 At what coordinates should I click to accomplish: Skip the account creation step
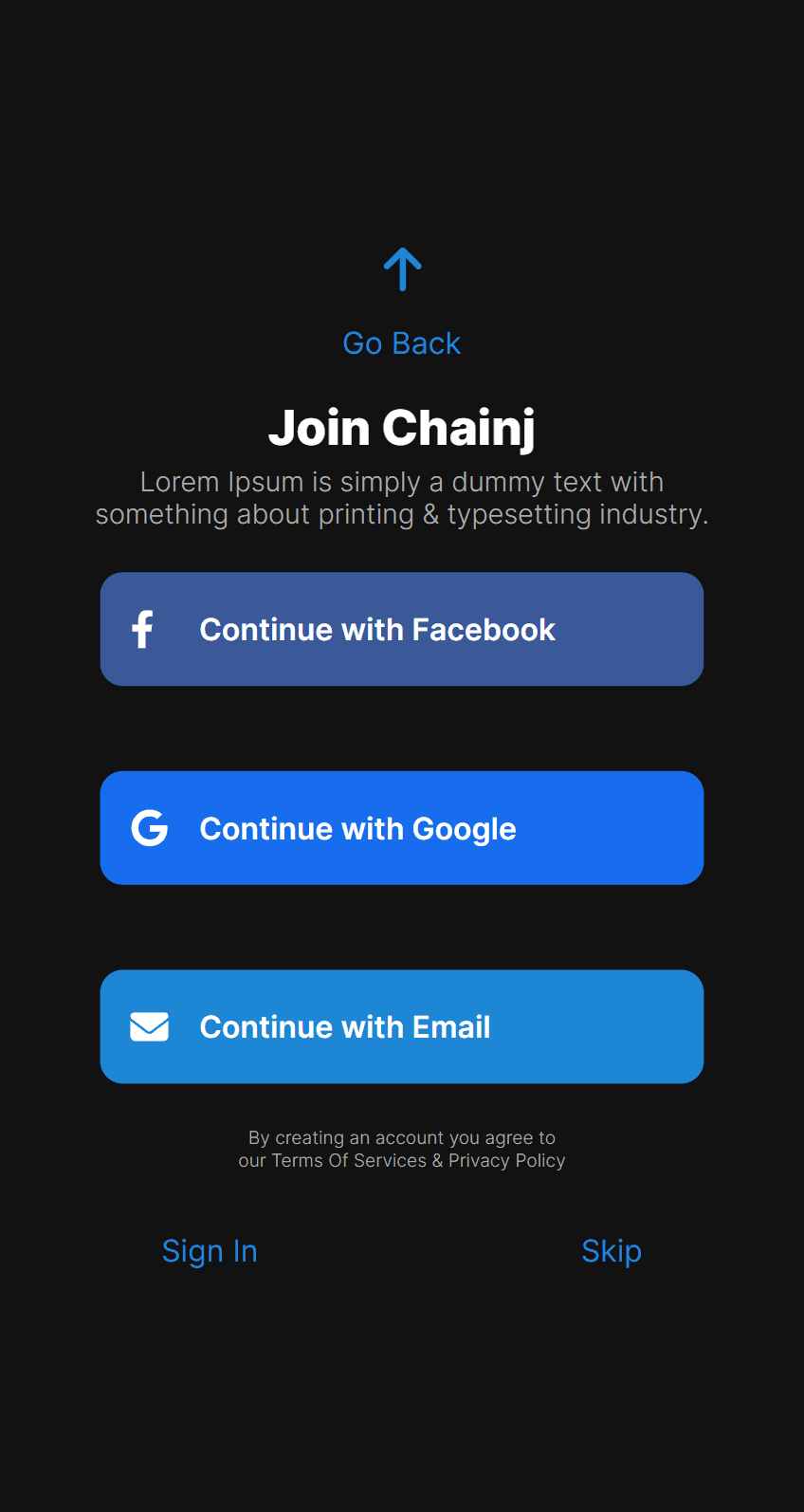612,1251
